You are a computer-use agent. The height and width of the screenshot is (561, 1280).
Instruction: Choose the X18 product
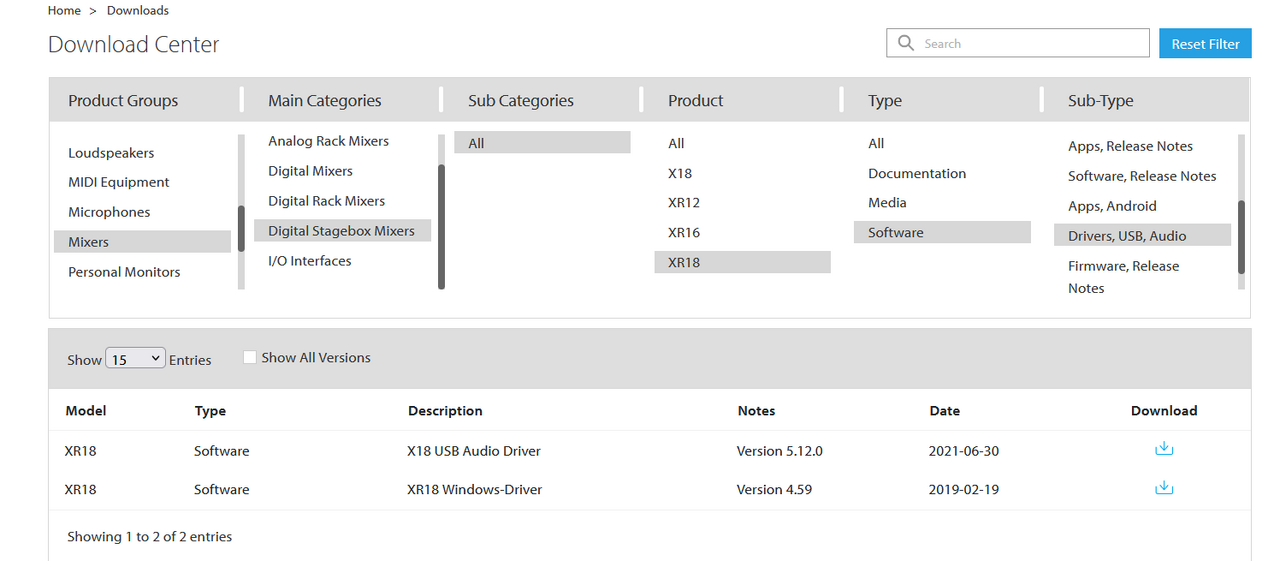tap(680, 173)
